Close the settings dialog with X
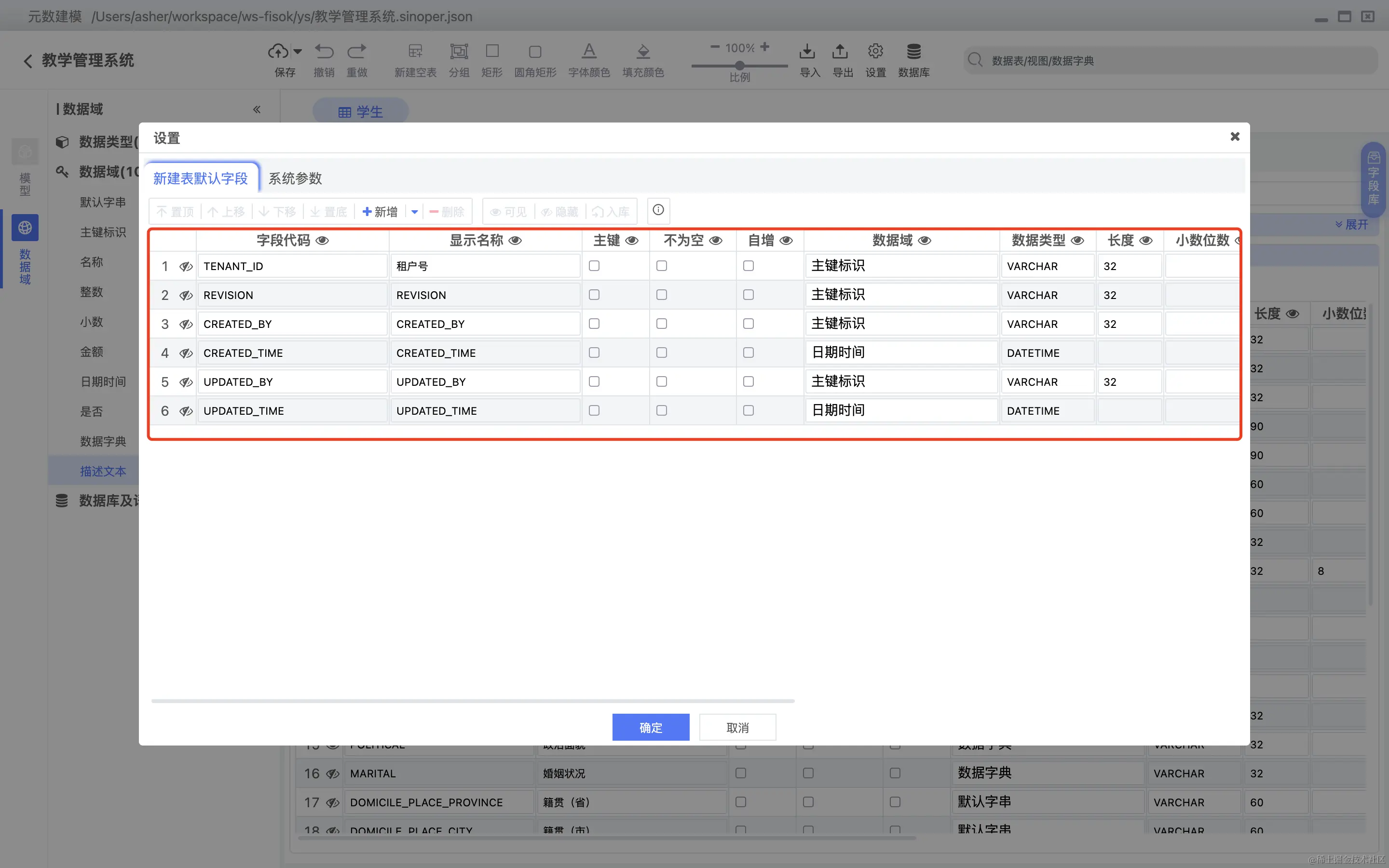 [1235, 136]
